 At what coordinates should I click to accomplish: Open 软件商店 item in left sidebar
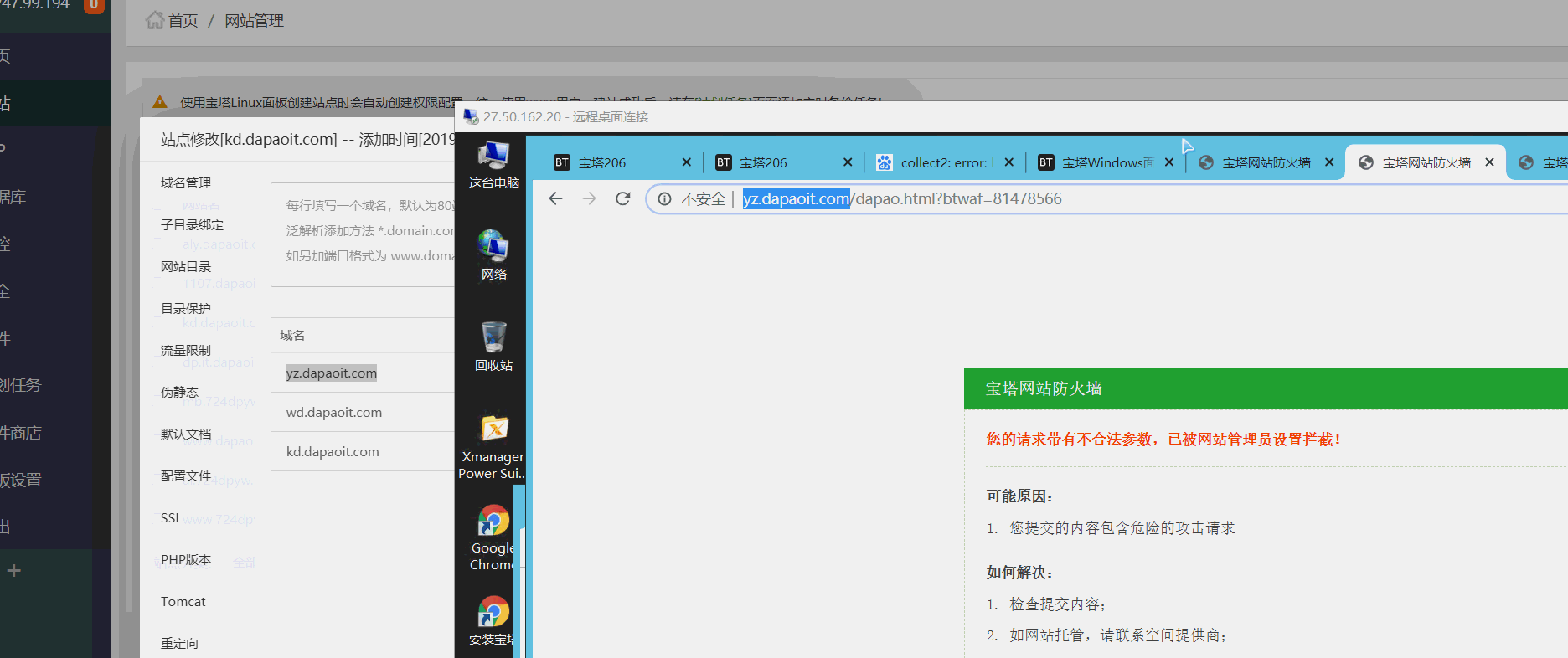point(20,433)
